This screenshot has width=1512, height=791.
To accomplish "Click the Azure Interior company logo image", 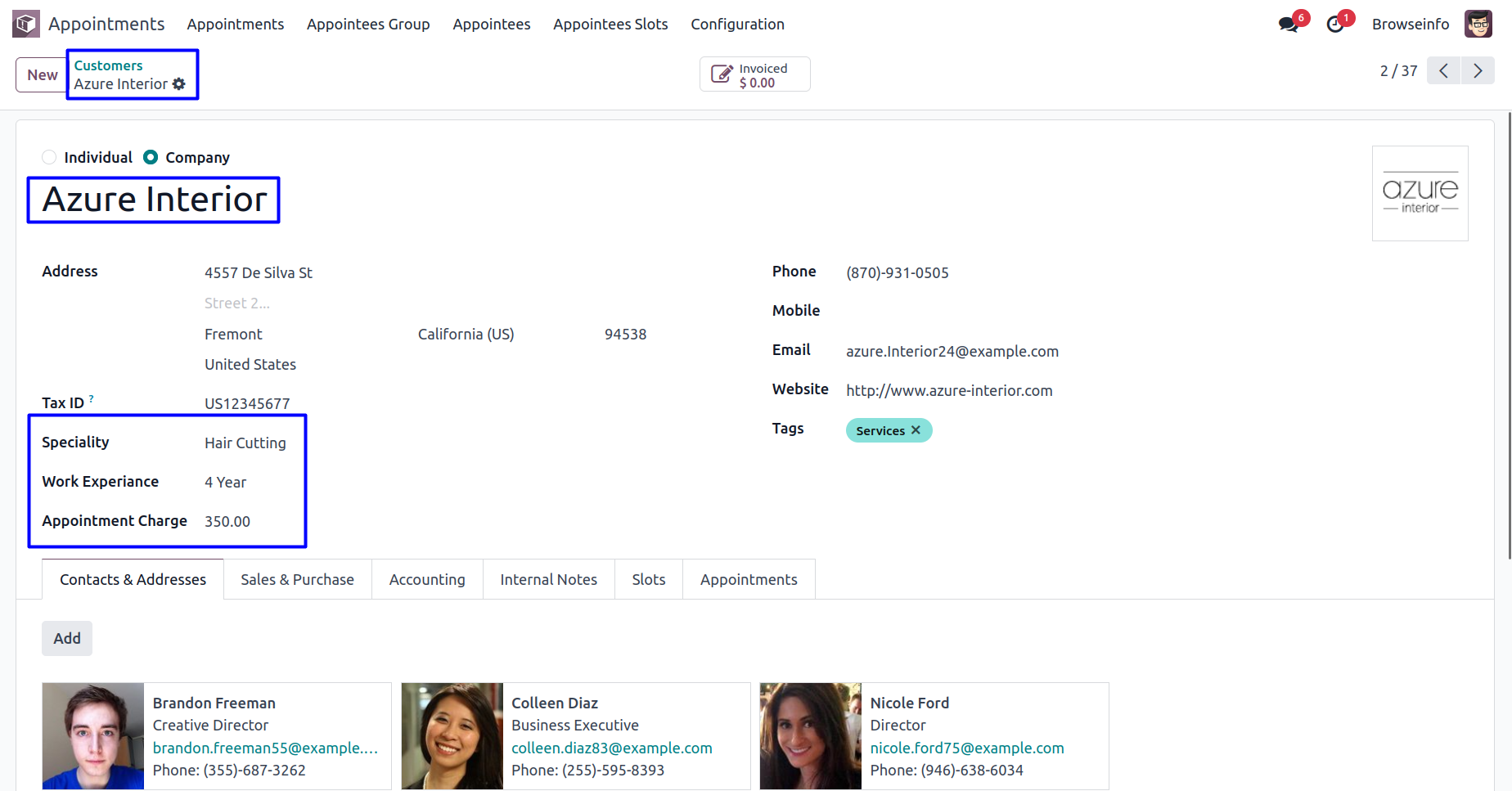I will [x=1420, y=194].
